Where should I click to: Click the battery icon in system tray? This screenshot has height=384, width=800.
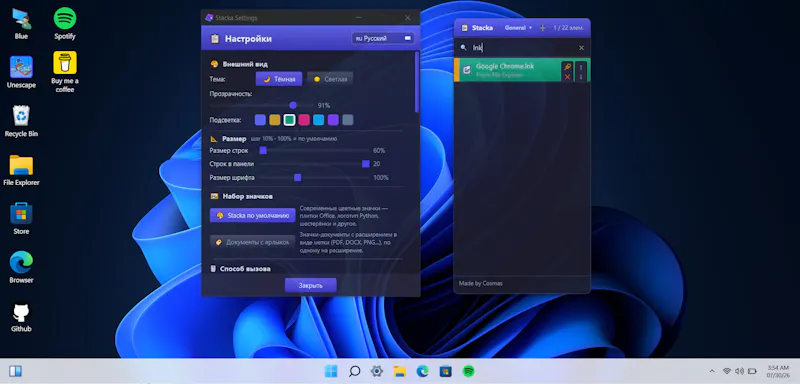(x=752, y=371)
